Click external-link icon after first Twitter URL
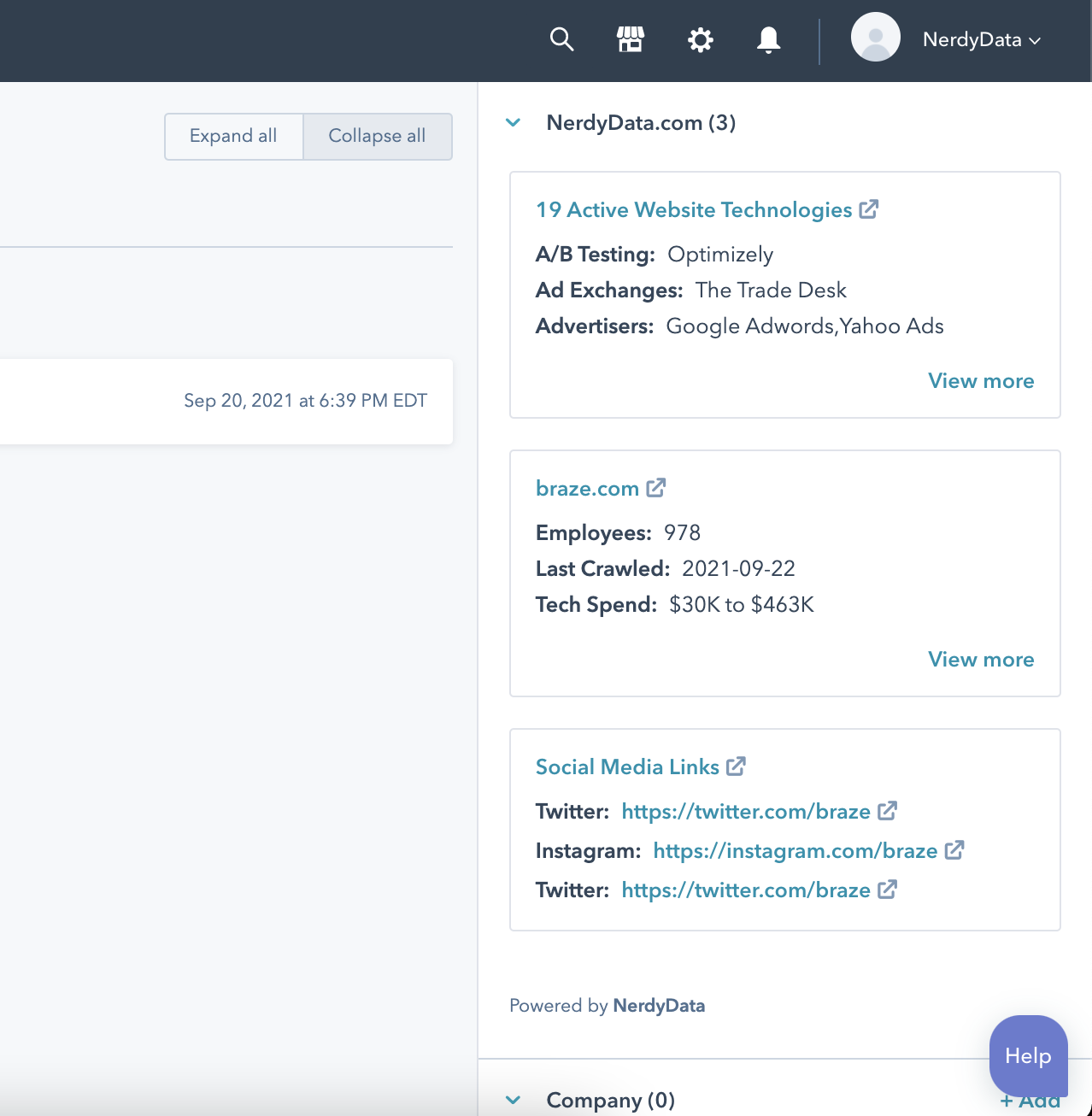1092x1116 pixels. (x=887, y=810)
